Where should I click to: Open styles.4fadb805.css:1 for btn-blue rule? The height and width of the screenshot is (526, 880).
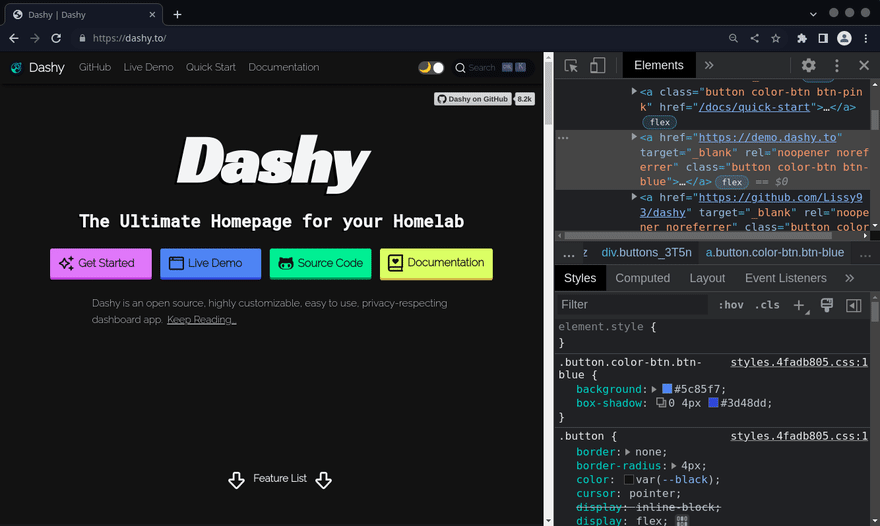pyautogui.click(x=799, y=362)
